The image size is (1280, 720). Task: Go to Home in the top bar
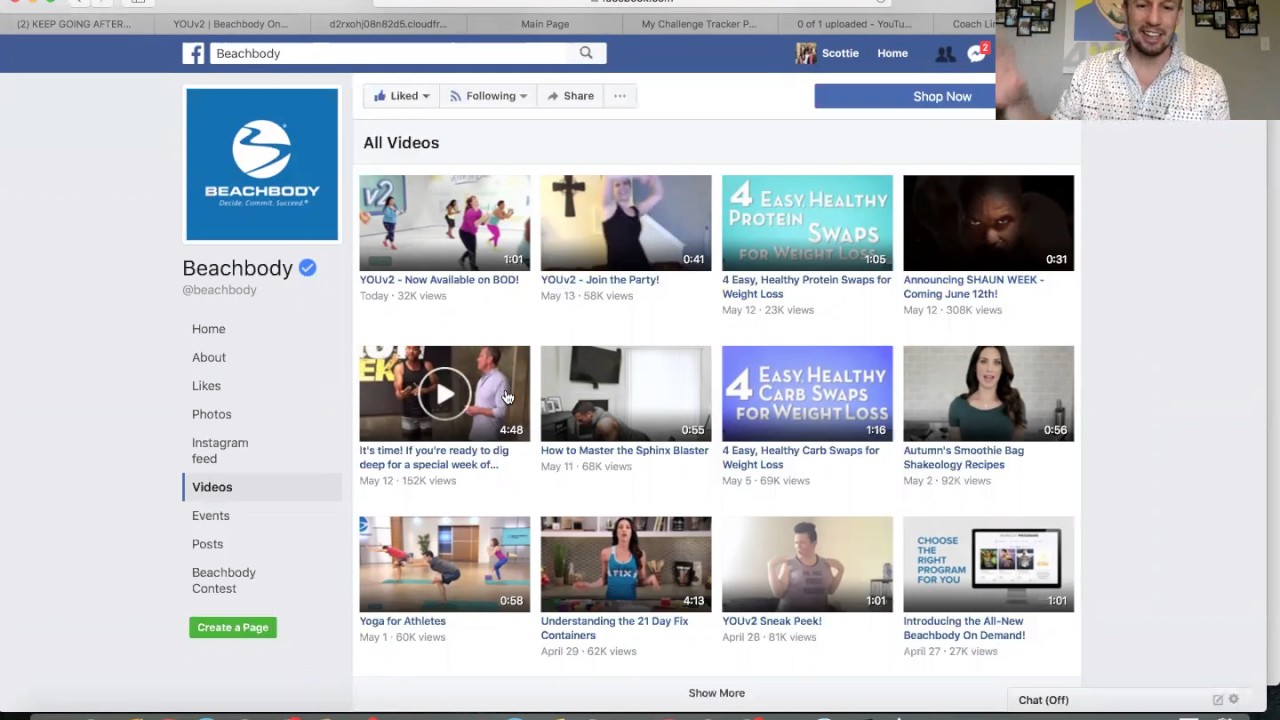click(x=893, y=53)
